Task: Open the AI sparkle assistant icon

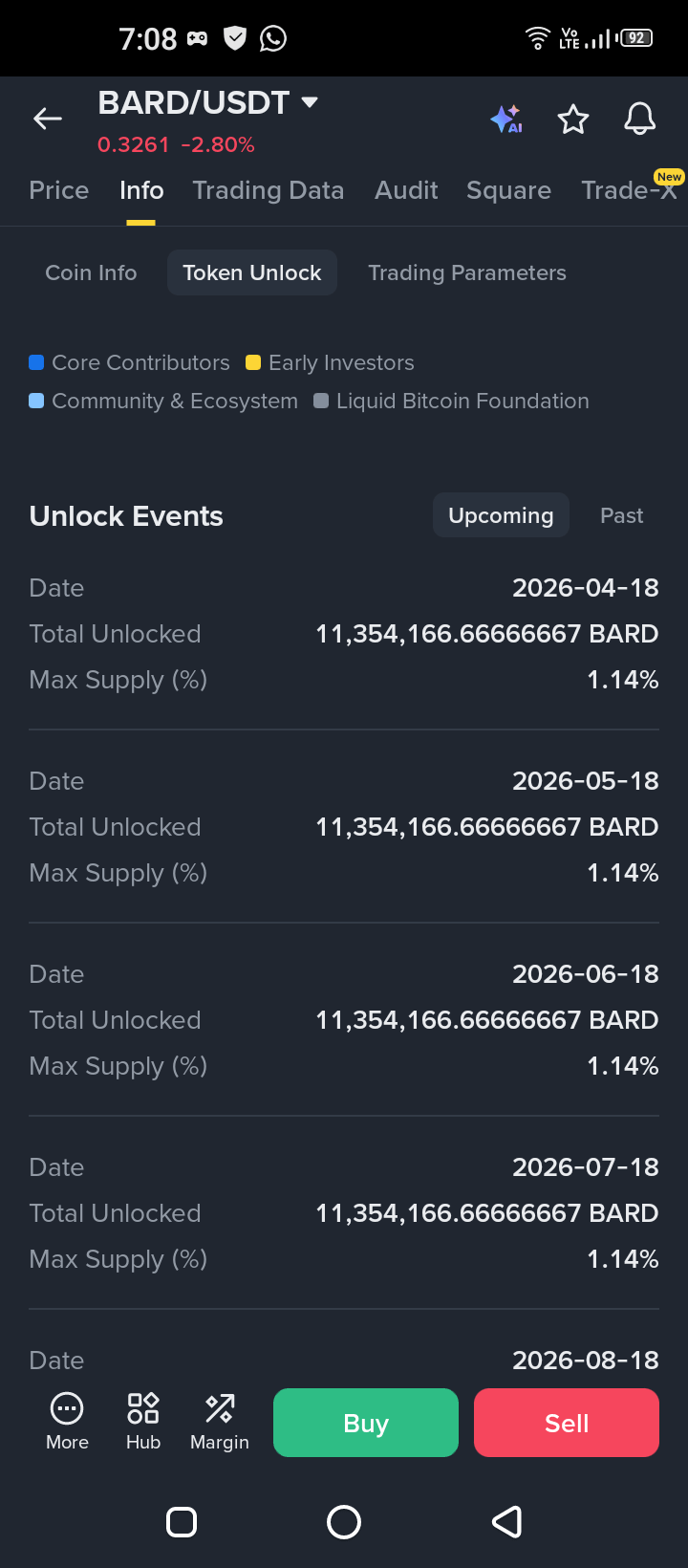Action: click(x=505, y=120)
